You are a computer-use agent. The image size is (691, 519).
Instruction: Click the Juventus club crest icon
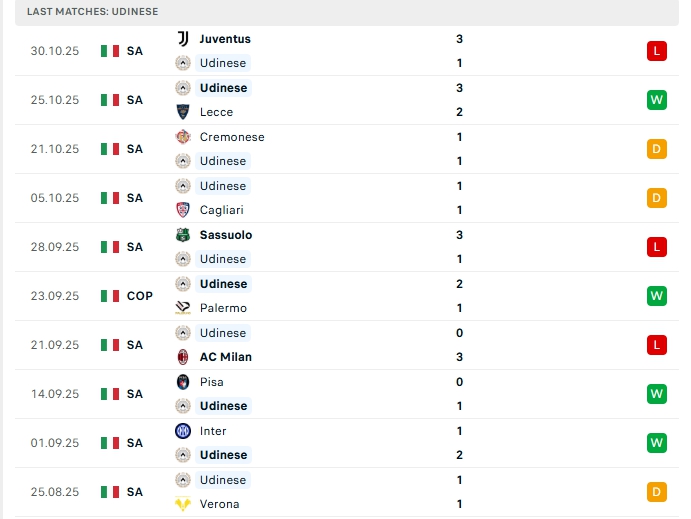[x=183, y=39]
